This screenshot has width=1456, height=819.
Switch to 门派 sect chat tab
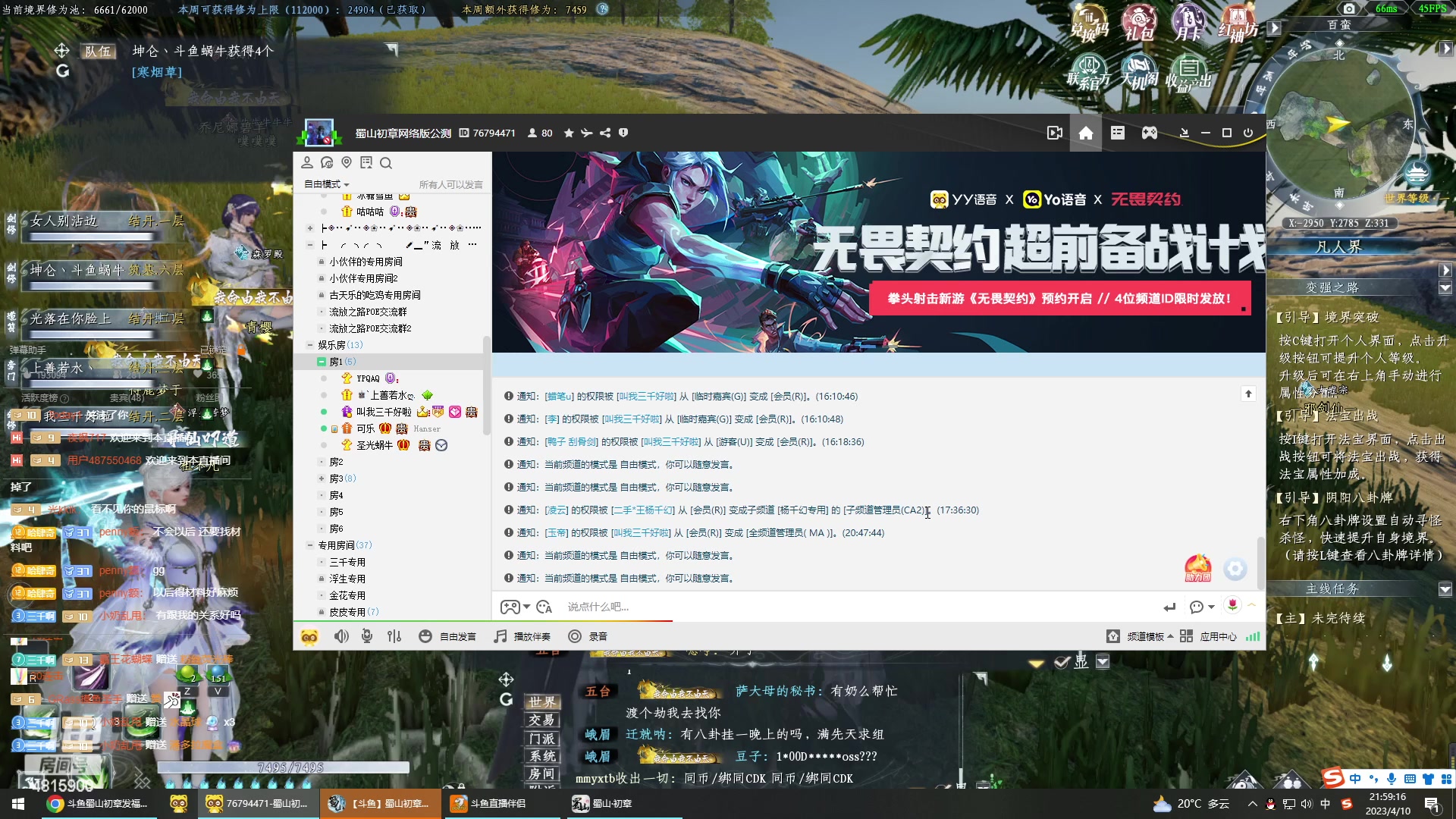pos(542,738)
